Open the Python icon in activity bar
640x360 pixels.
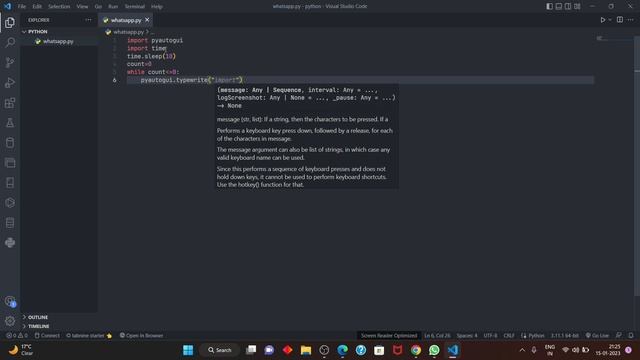point(10,242)
